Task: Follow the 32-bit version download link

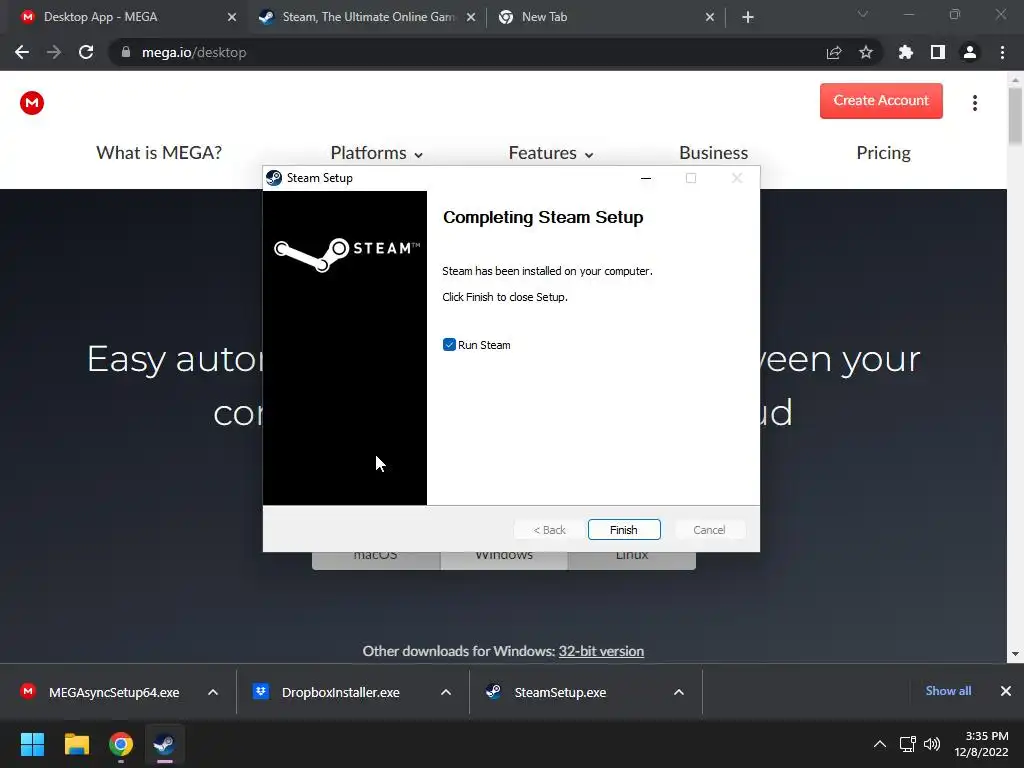Action: click(x=601, y=651)
